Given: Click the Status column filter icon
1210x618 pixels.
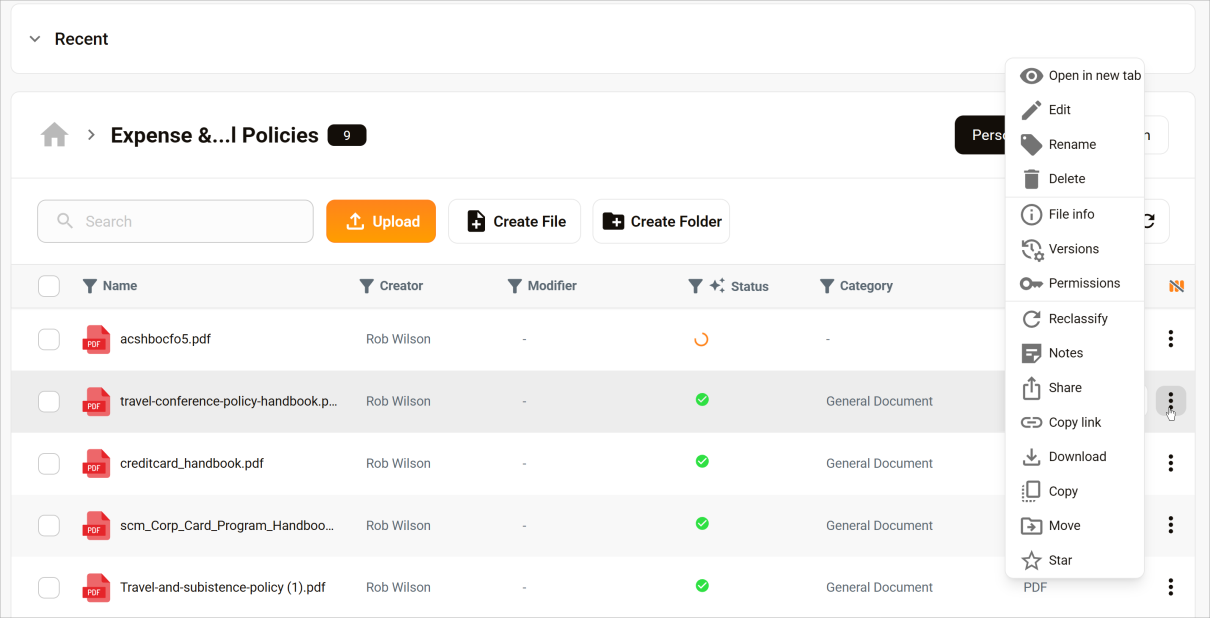Looking at the screenshot, I should (x=695, y=286).
